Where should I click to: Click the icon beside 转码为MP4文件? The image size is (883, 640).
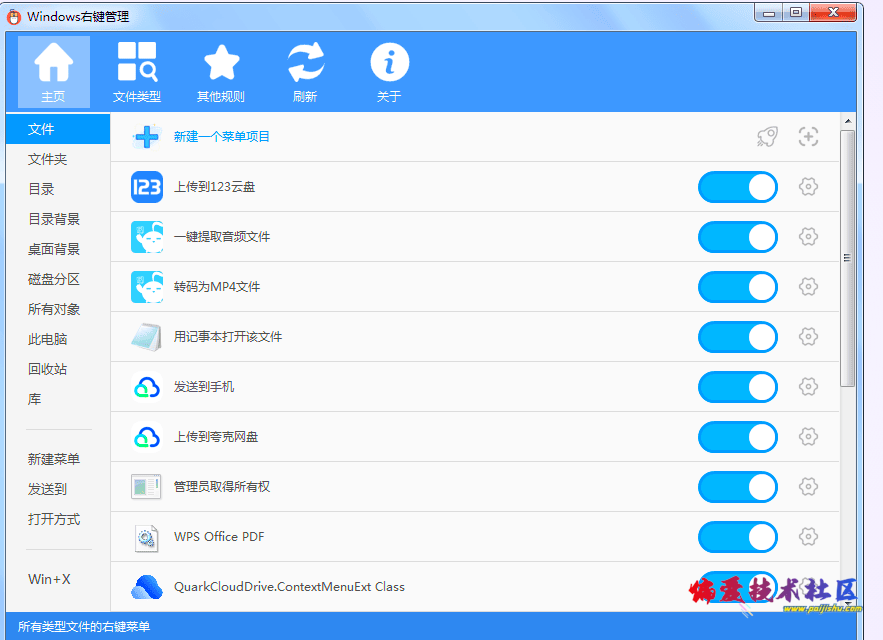pos(147,287)
